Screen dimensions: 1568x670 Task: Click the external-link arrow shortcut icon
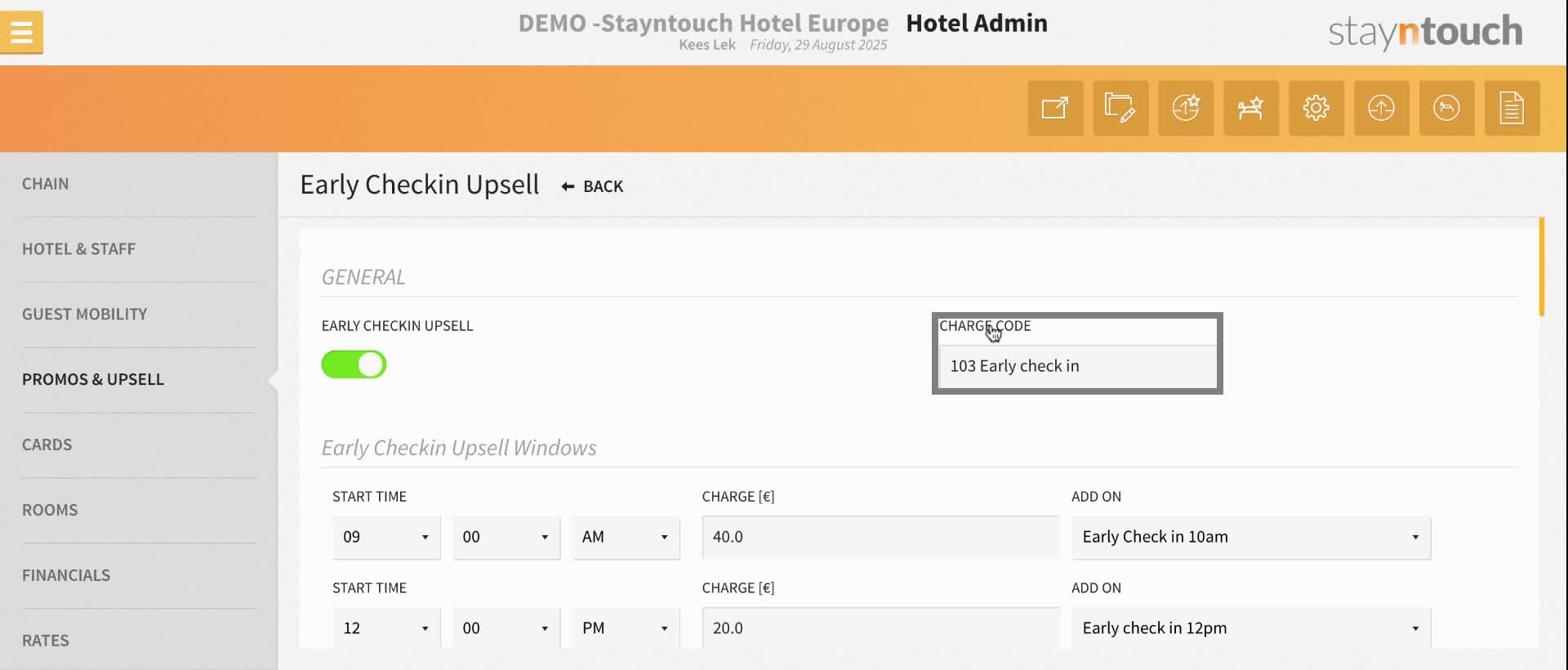(1055, 108)
